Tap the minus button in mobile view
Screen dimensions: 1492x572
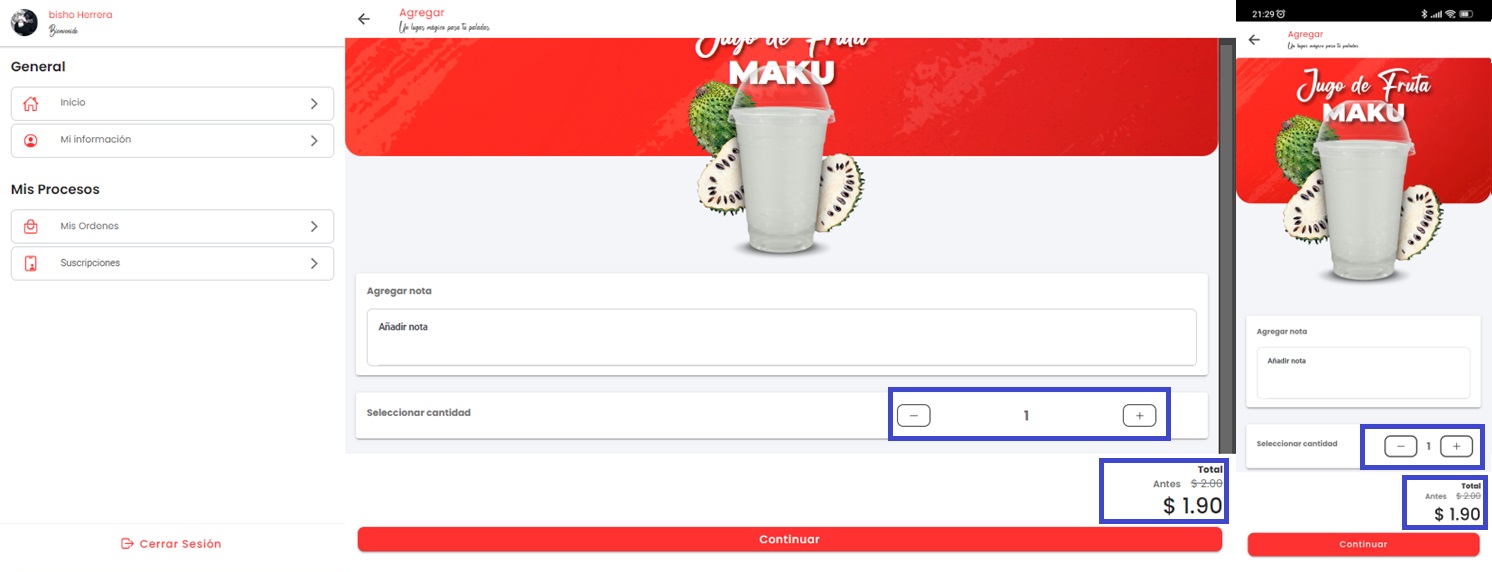[x=1401, y=446]
